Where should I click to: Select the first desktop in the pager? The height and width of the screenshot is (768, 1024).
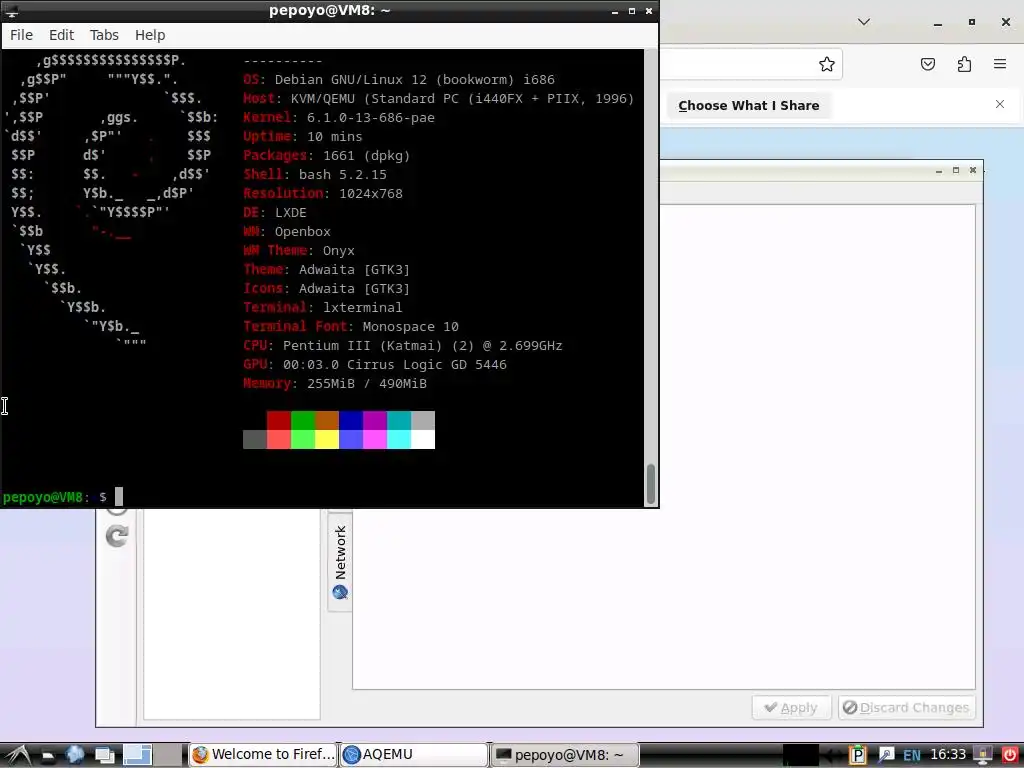(138, 755)
